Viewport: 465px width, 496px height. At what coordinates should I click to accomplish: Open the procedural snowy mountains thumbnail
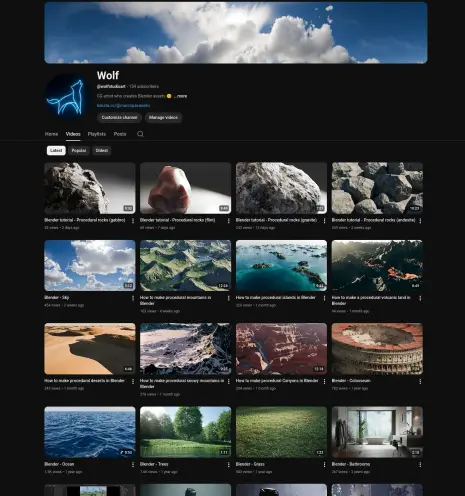pos(186,349)
